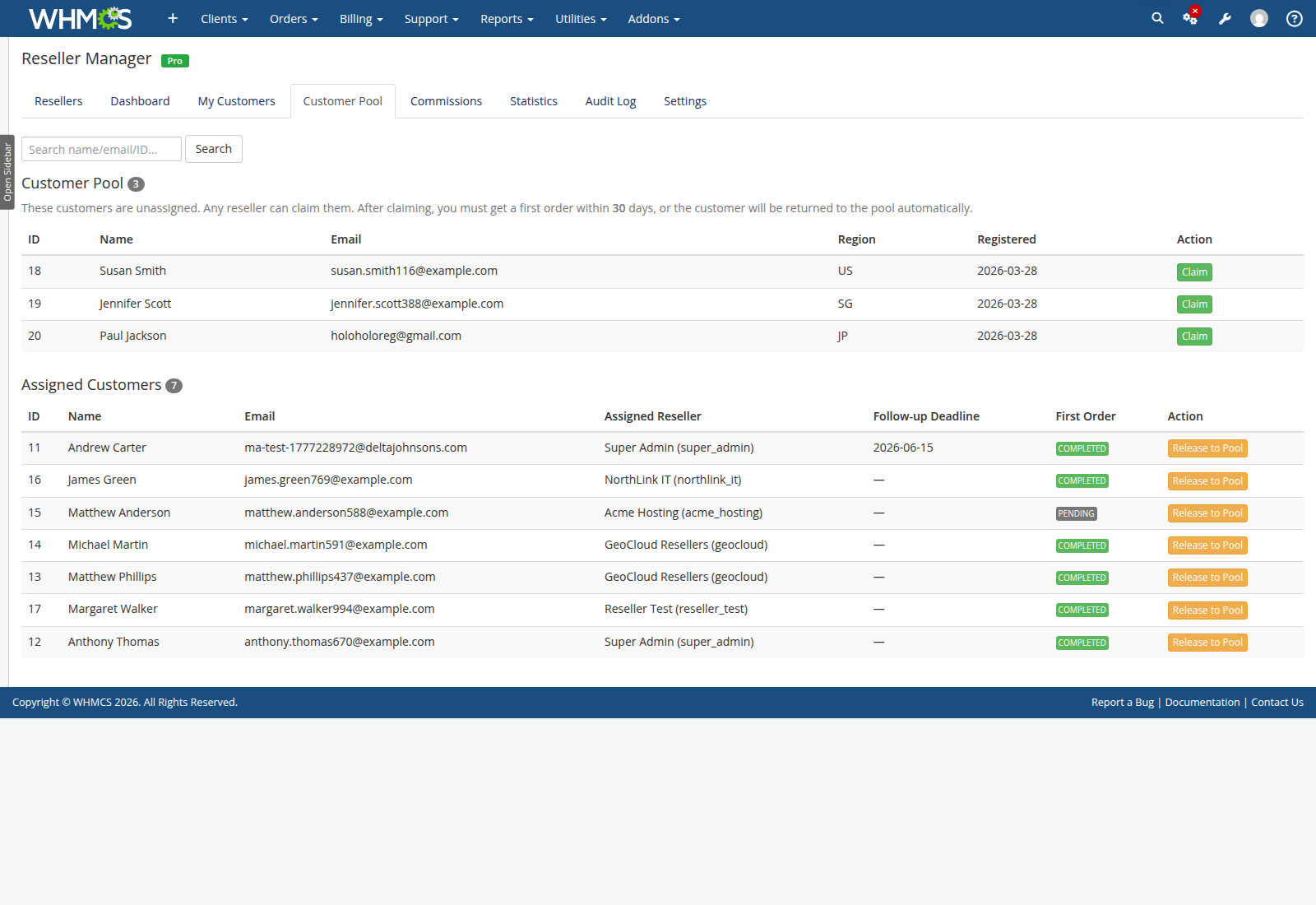Screen dimensions: 1316x905
Task: Click the Follow-up Deadline column header
Action: tap(926, 416)
